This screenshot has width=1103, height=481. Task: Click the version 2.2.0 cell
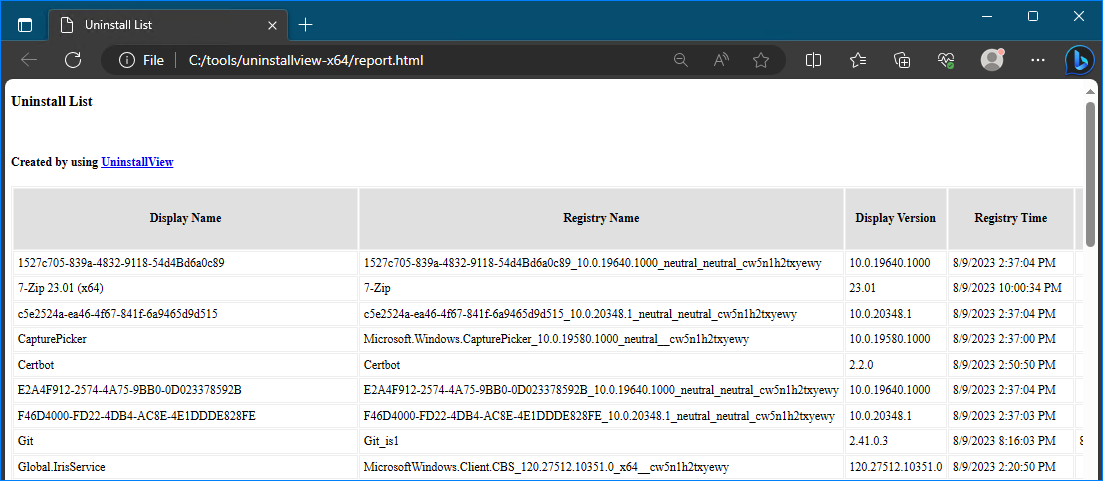click(x=895, y=365)
